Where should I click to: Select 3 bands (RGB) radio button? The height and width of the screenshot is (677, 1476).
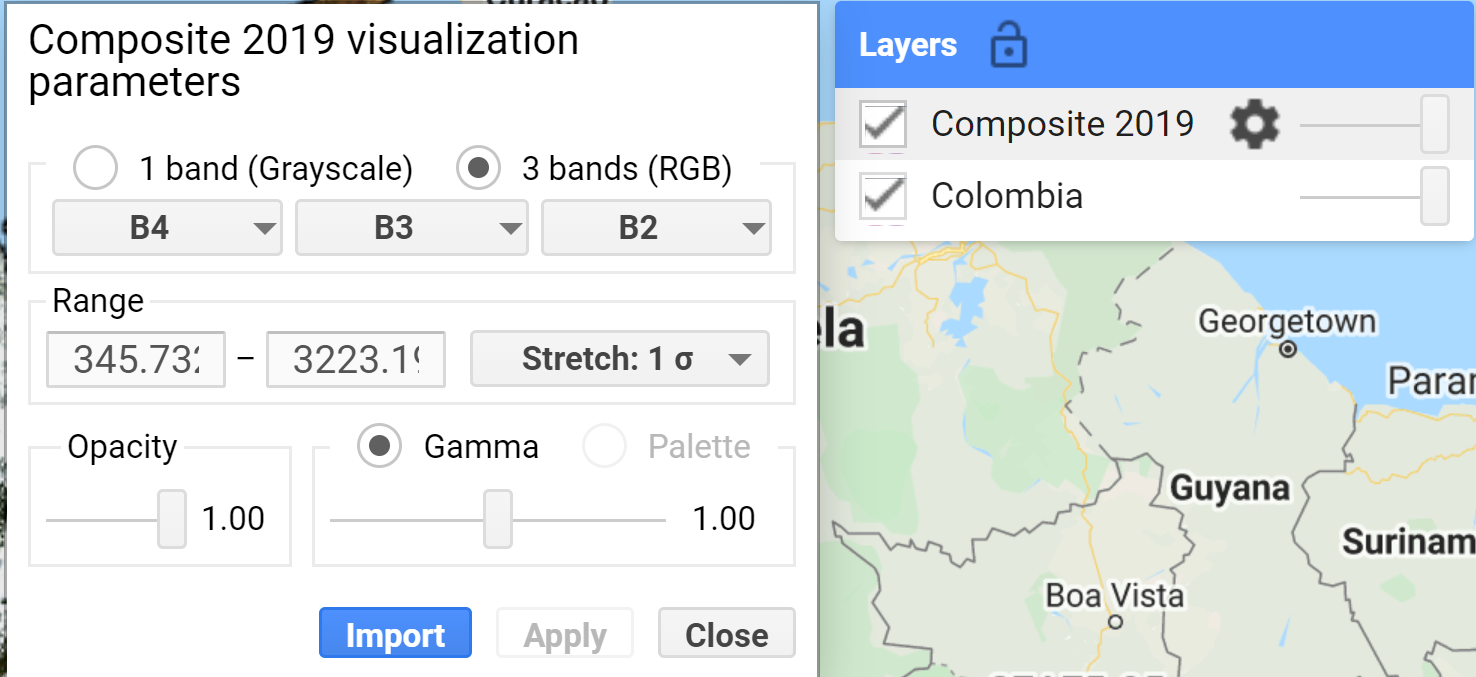479,169
